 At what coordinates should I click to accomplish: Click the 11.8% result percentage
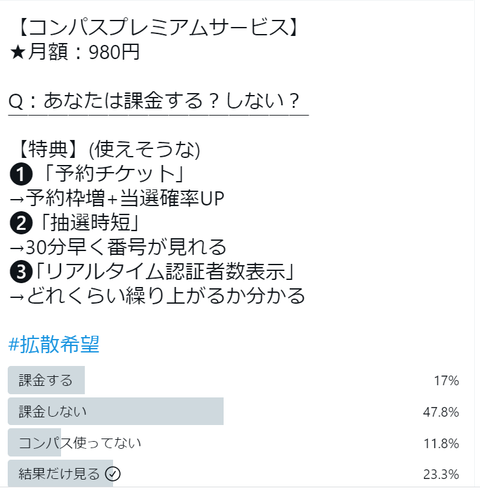[441, 444]
